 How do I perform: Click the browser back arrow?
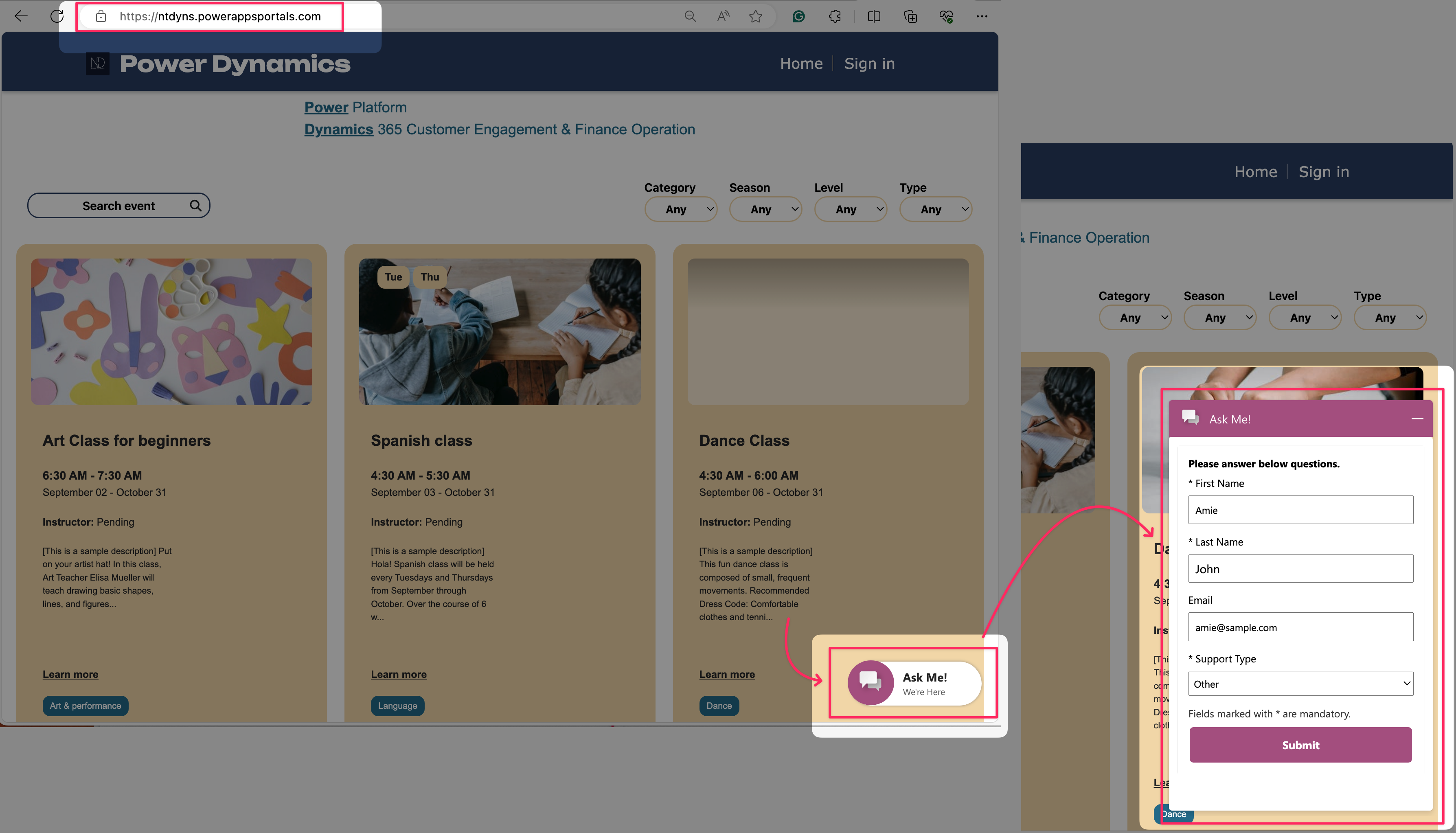[x=21, y=16]
